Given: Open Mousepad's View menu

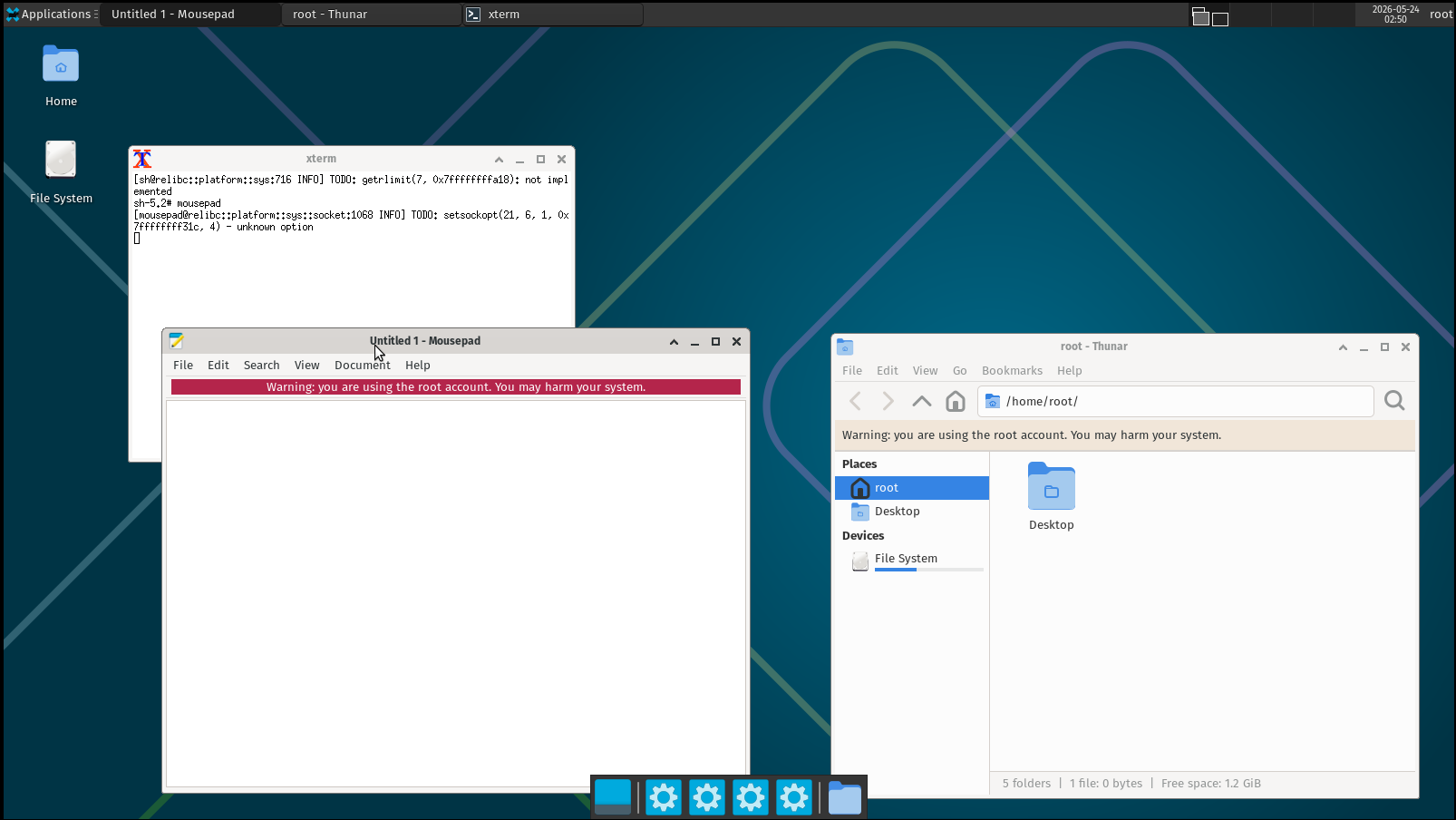Looking at the screenshot, I should 306,366.
